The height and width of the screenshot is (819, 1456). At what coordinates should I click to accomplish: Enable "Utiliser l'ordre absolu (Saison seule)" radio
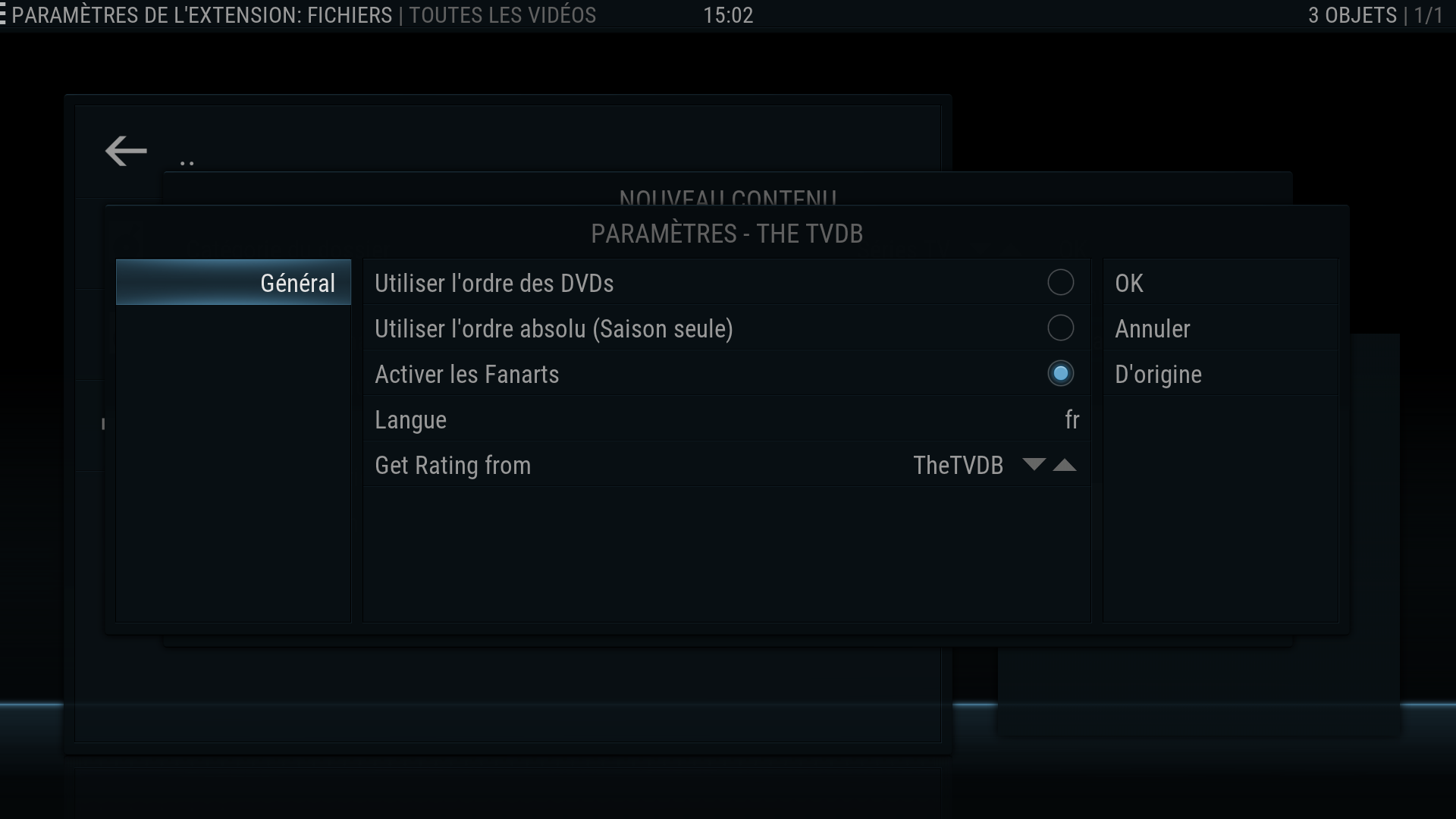coord(1060,328)
